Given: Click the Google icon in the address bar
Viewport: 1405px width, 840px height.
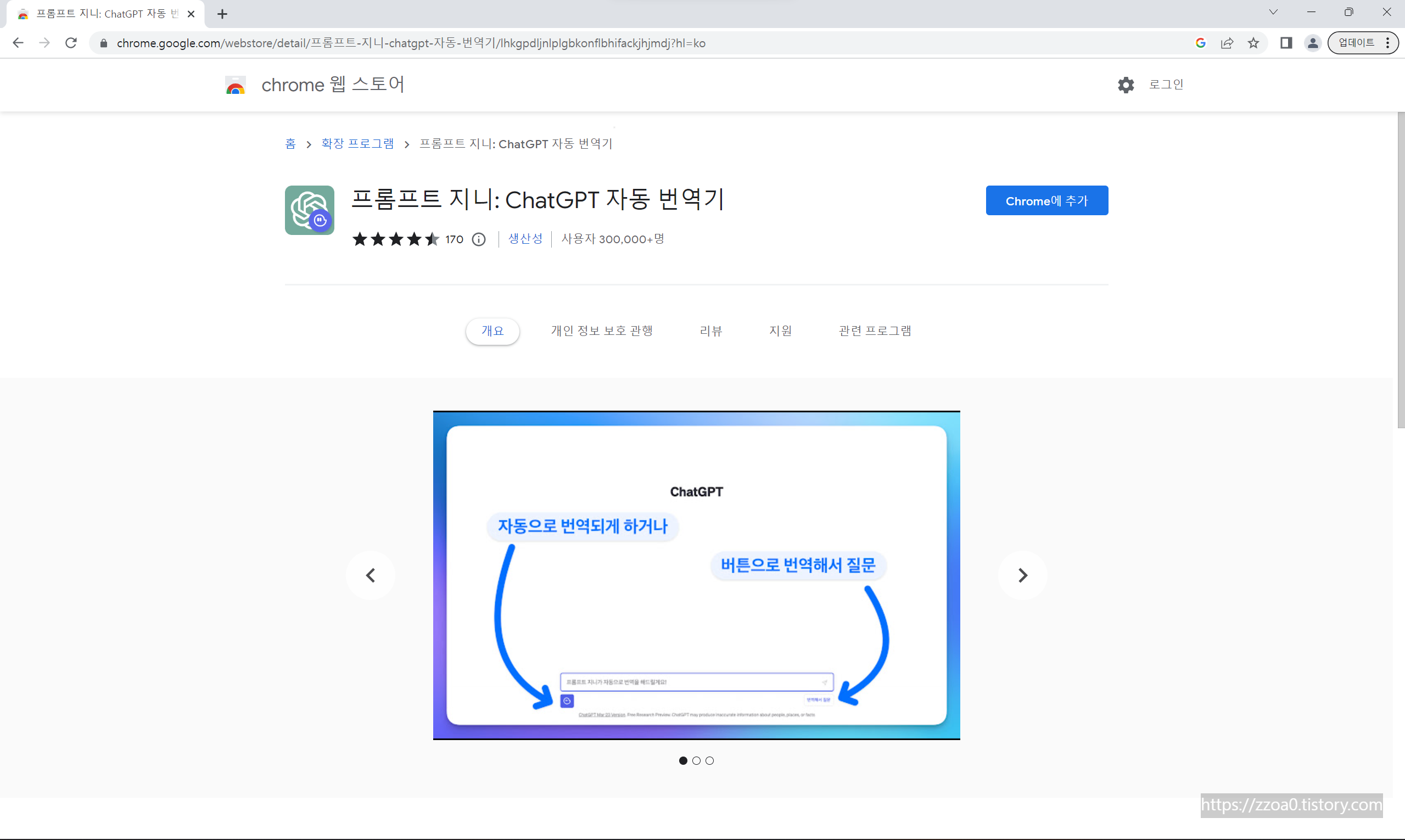Looking at the screenshot, I should coord(1200,43).
